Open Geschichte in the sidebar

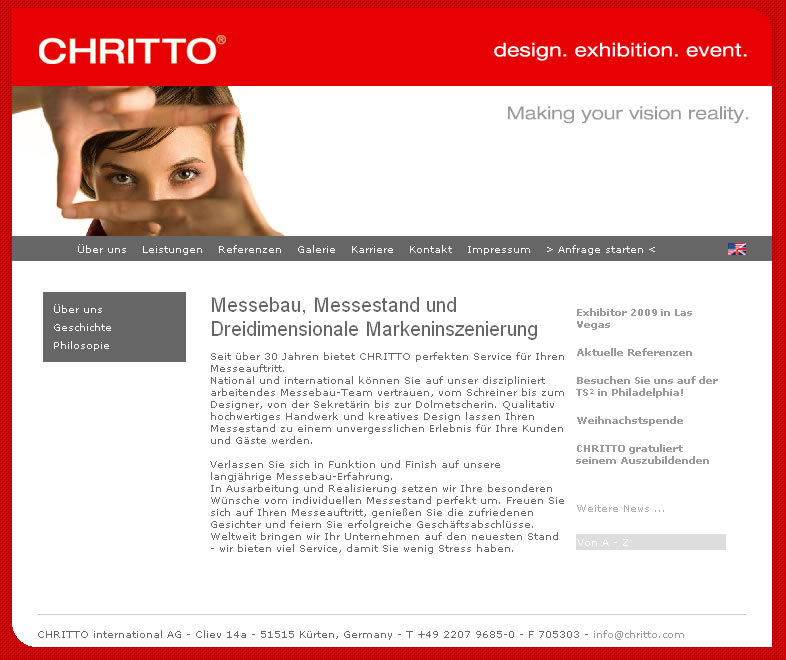82,327
